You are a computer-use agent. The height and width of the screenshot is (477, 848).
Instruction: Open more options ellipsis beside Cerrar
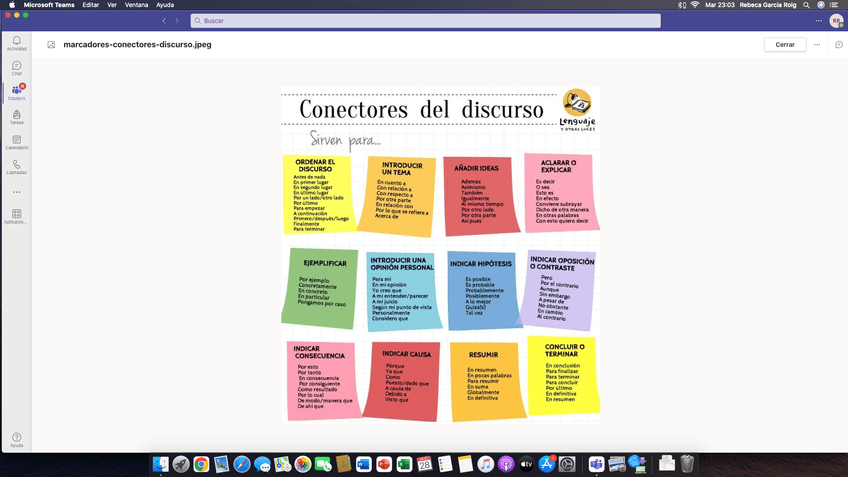[817, 45]
